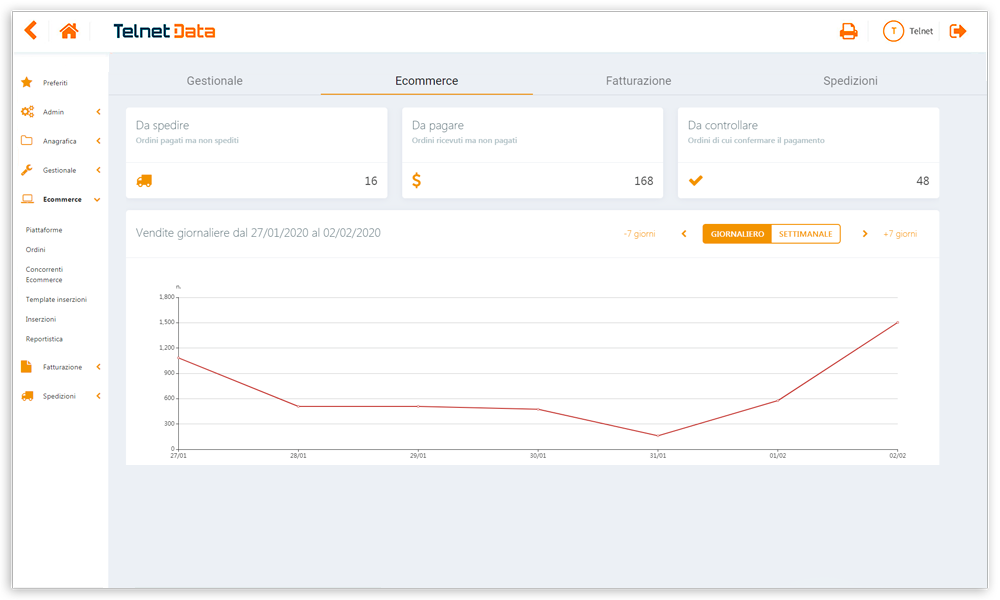Open Ordini submenu item
Viewport: 1000px width, 600px height.
[35, 249]
